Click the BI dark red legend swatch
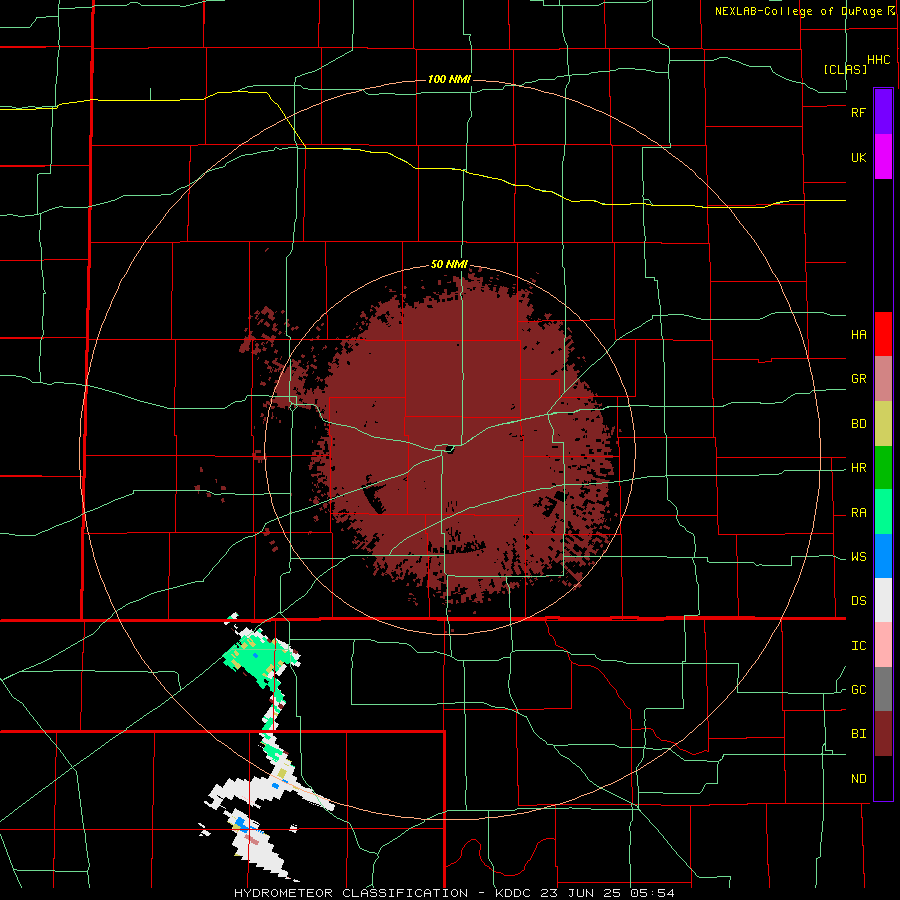The height and width of the screenshot is (900, 900). (883, 734)
